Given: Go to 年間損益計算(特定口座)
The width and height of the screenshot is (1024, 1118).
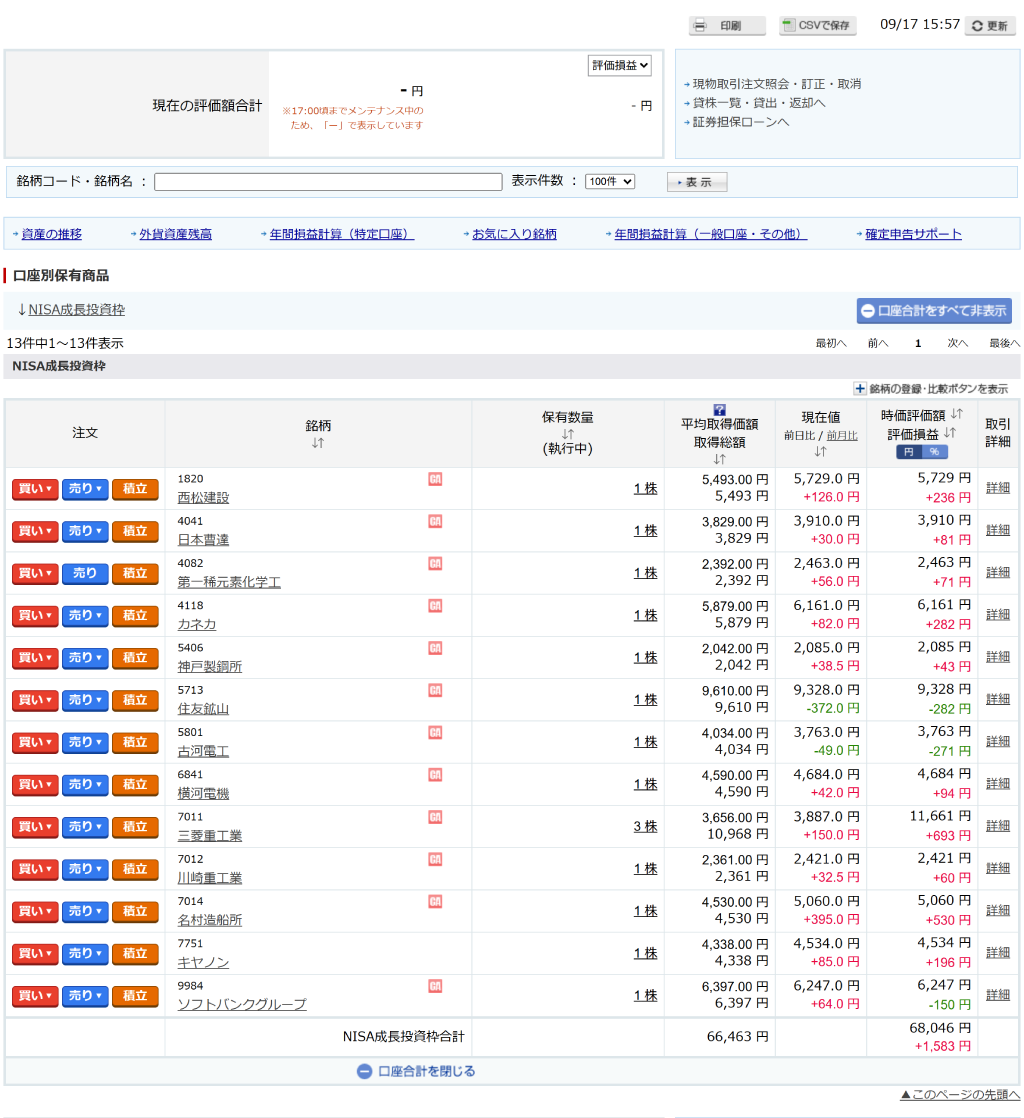Looking at the screenshot, I should [342, 234].
